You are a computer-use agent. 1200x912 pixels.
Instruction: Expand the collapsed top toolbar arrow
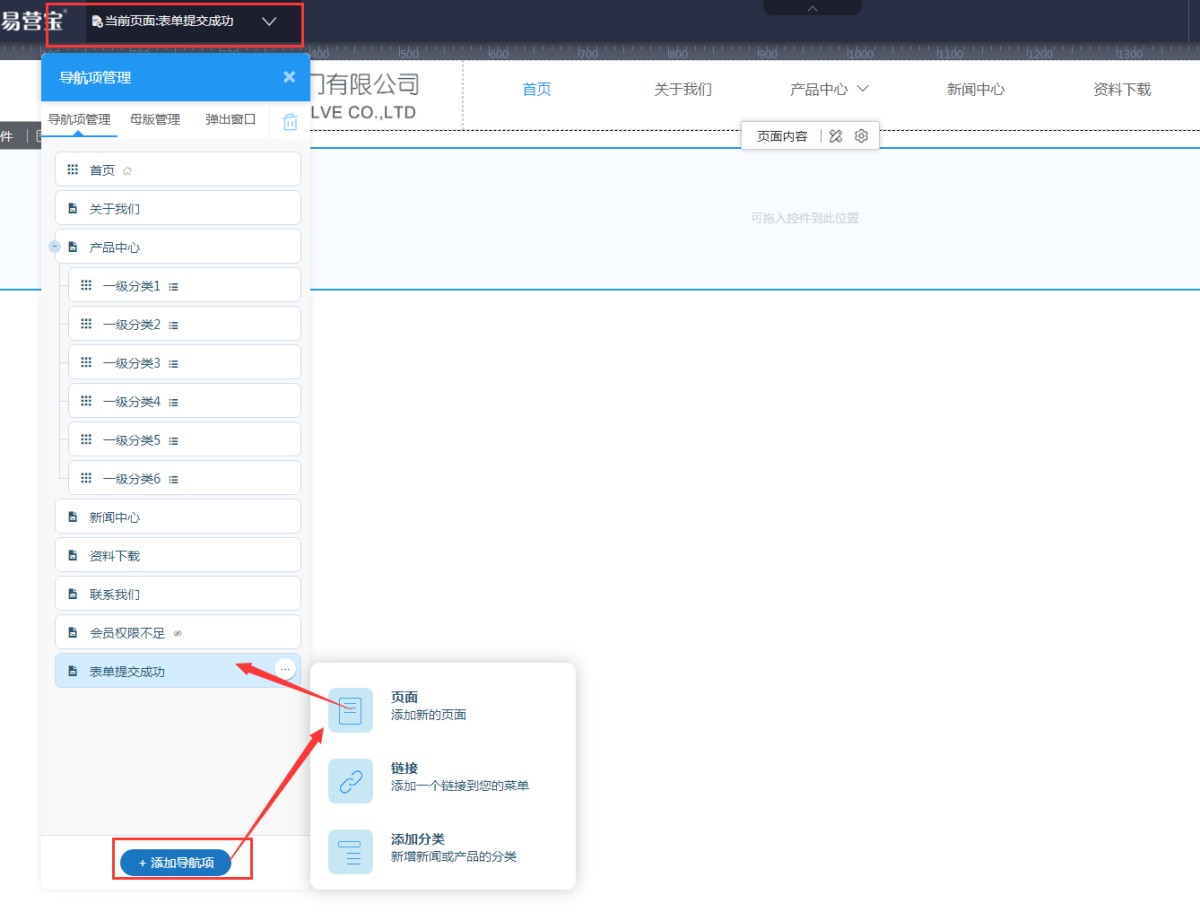coord(812,8)
